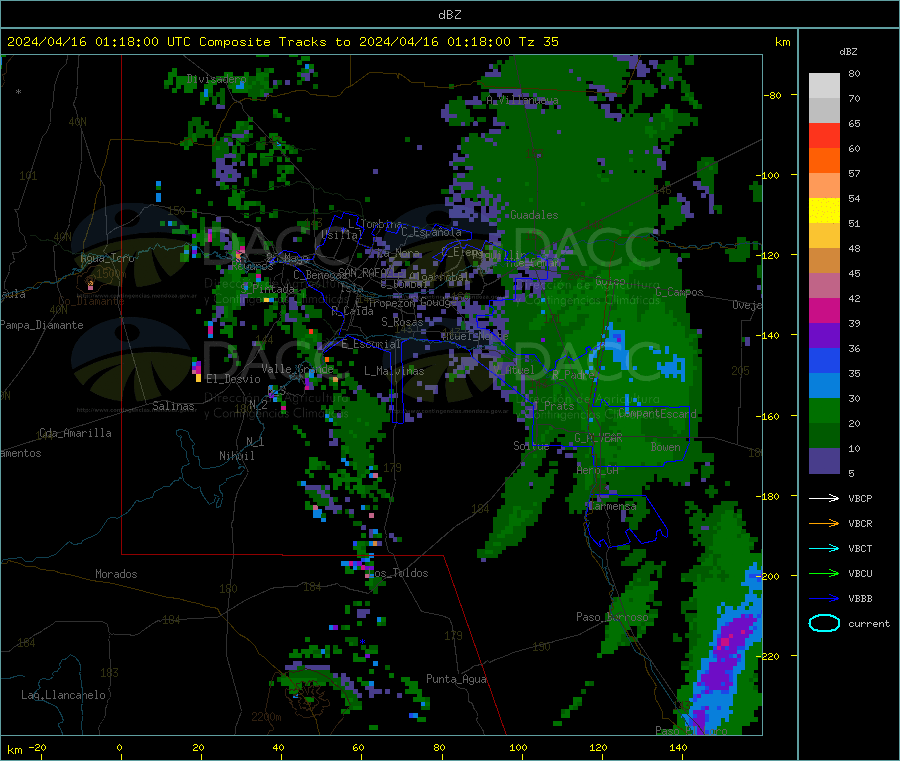Click the 'VBCR' legend label
This screenshot has width=900, height=761.
(860, 523)
